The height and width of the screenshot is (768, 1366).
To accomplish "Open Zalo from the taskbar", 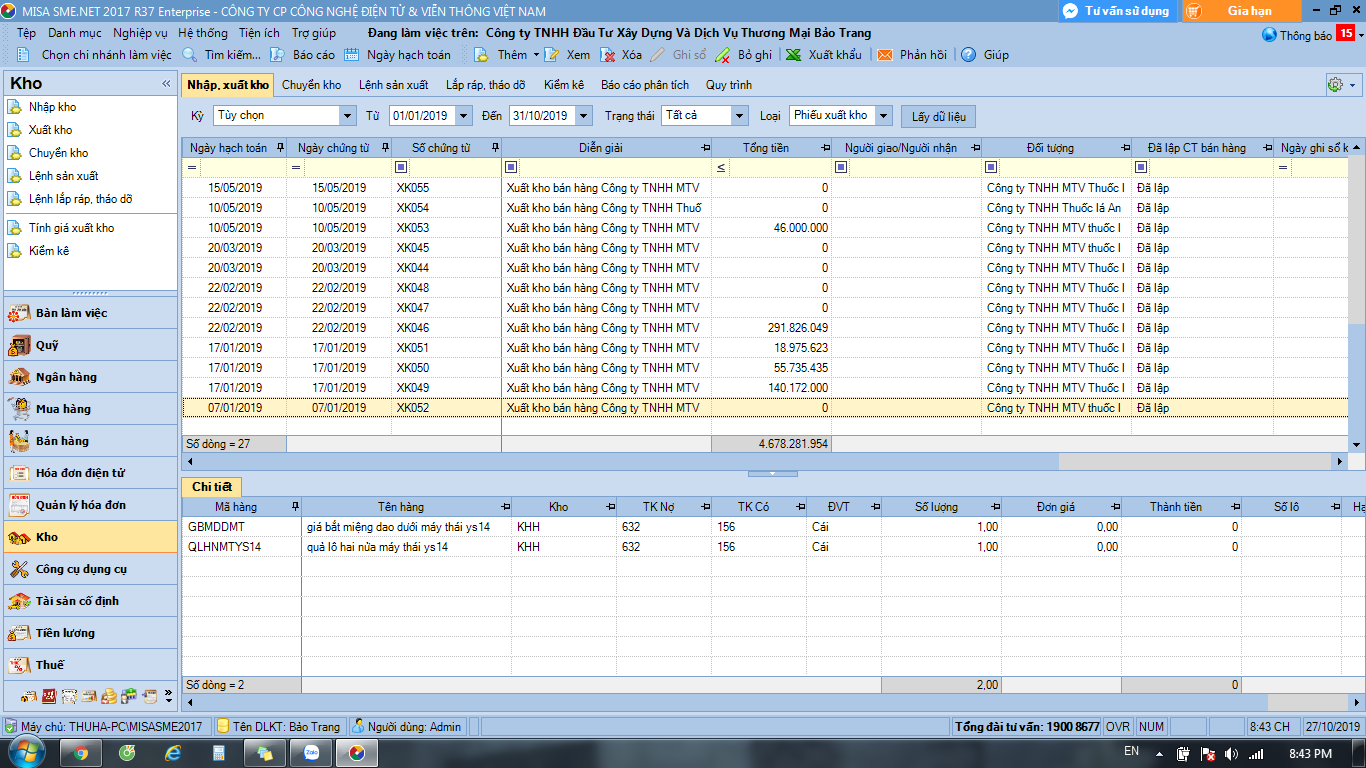I will [x=312, y=753].
